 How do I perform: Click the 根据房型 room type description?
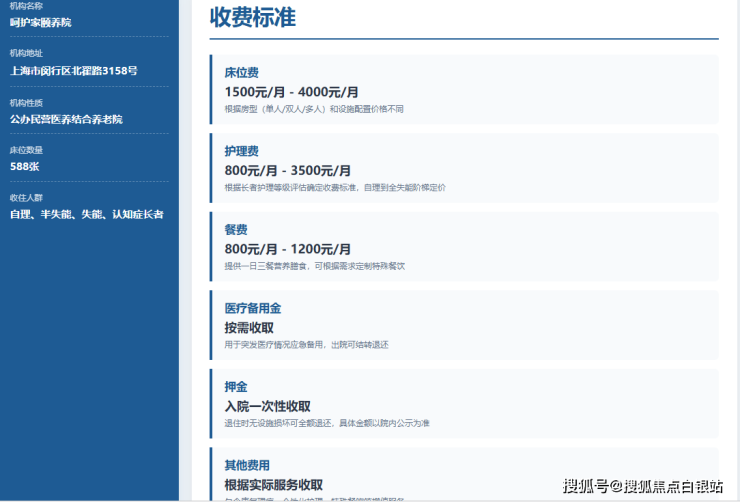[x=314, y=109]
